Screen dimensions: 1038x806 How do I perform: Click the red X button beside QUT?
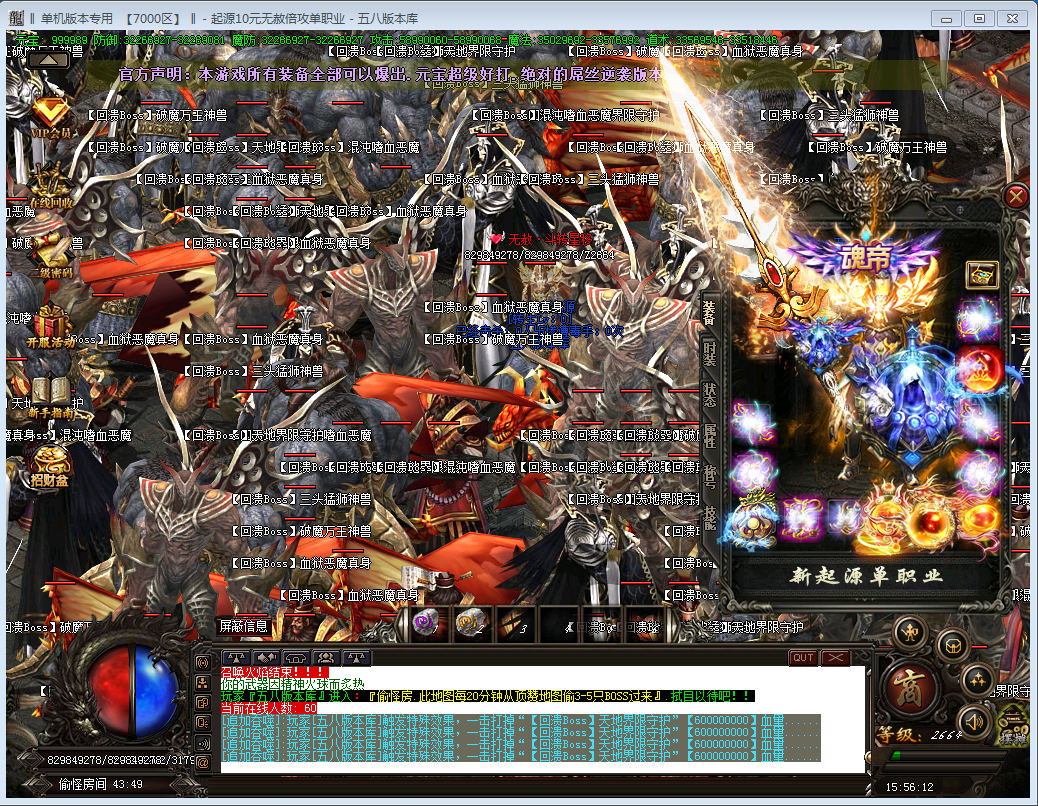[x=835, y=658]
